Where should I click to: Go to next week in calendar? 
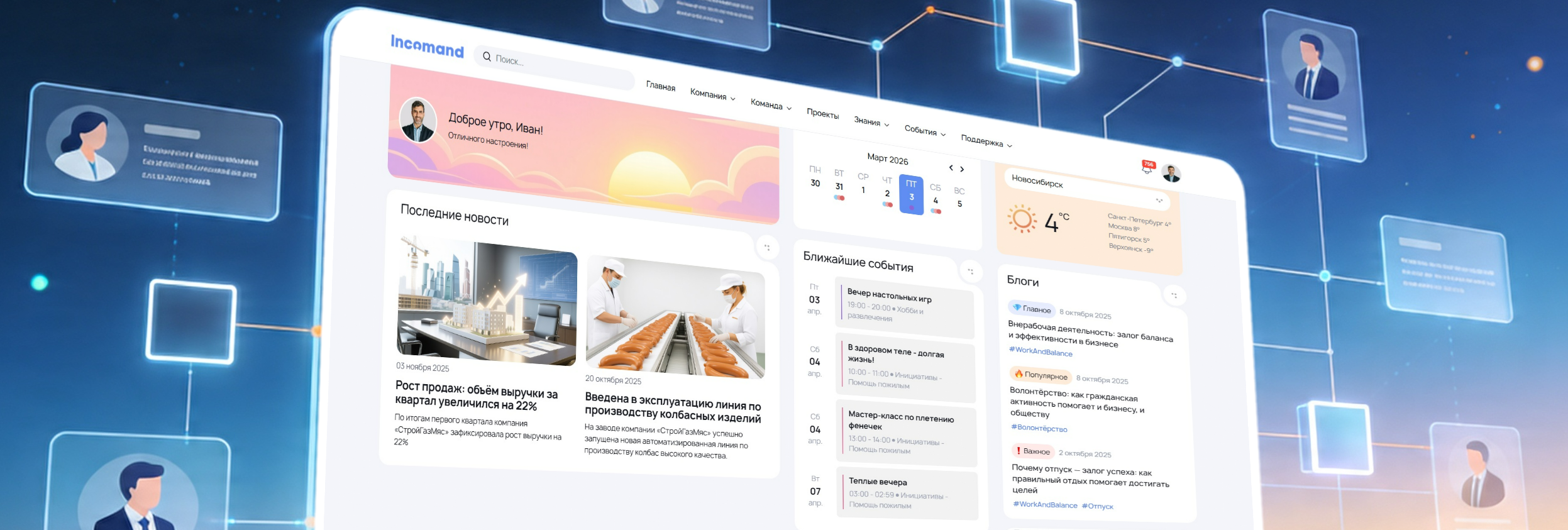[962, 169]
